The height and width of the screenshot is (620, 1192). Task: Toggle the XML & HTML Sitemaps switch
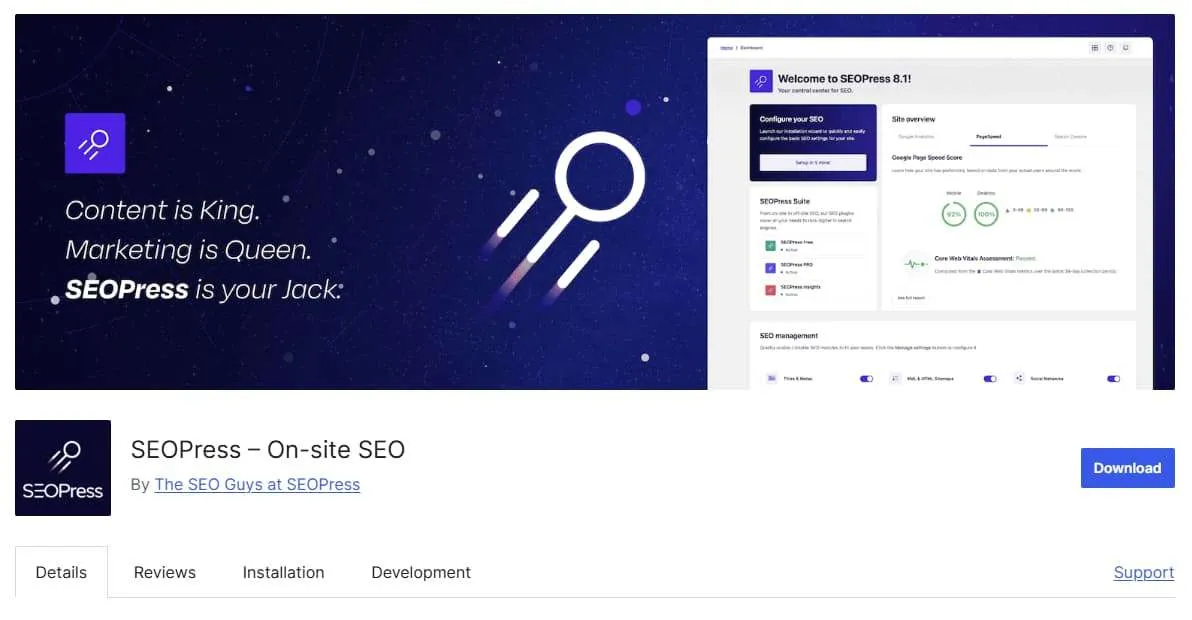[990, 378]
